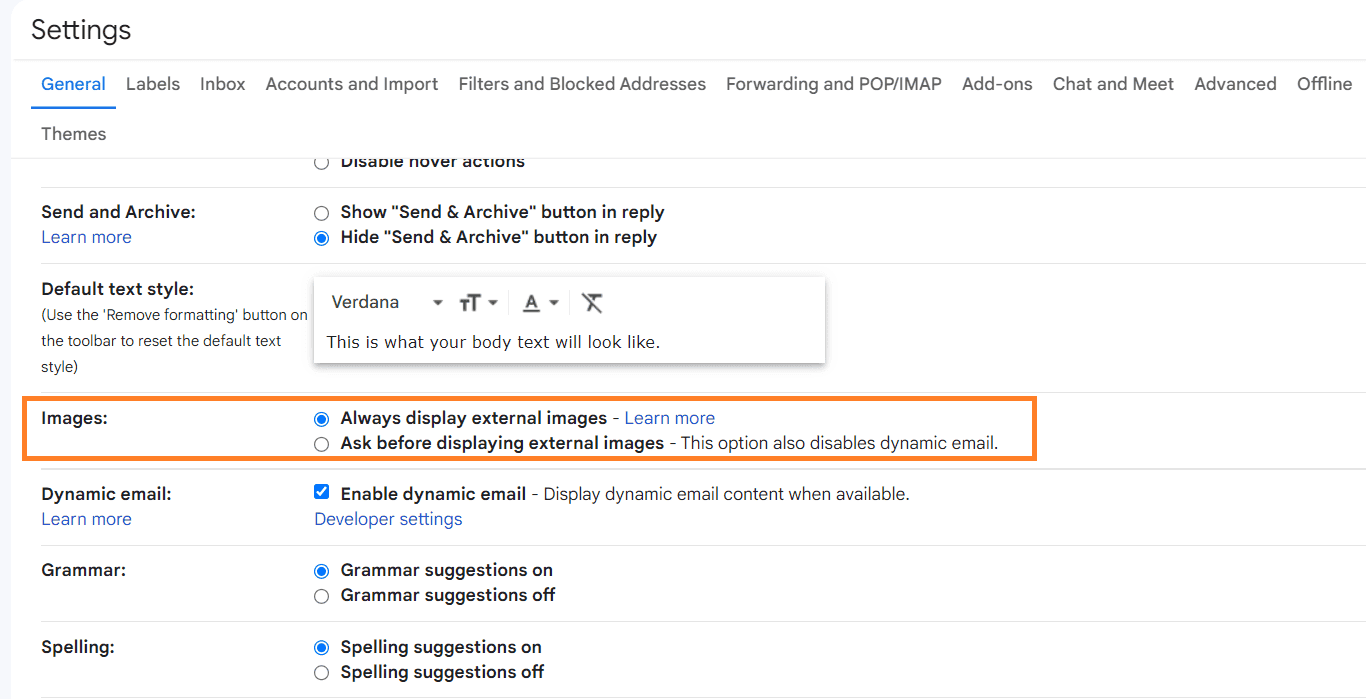The image size is (1366, 699).
Task: Open the Chat and Meet settings tab
Action: (x=1112, y=84)
